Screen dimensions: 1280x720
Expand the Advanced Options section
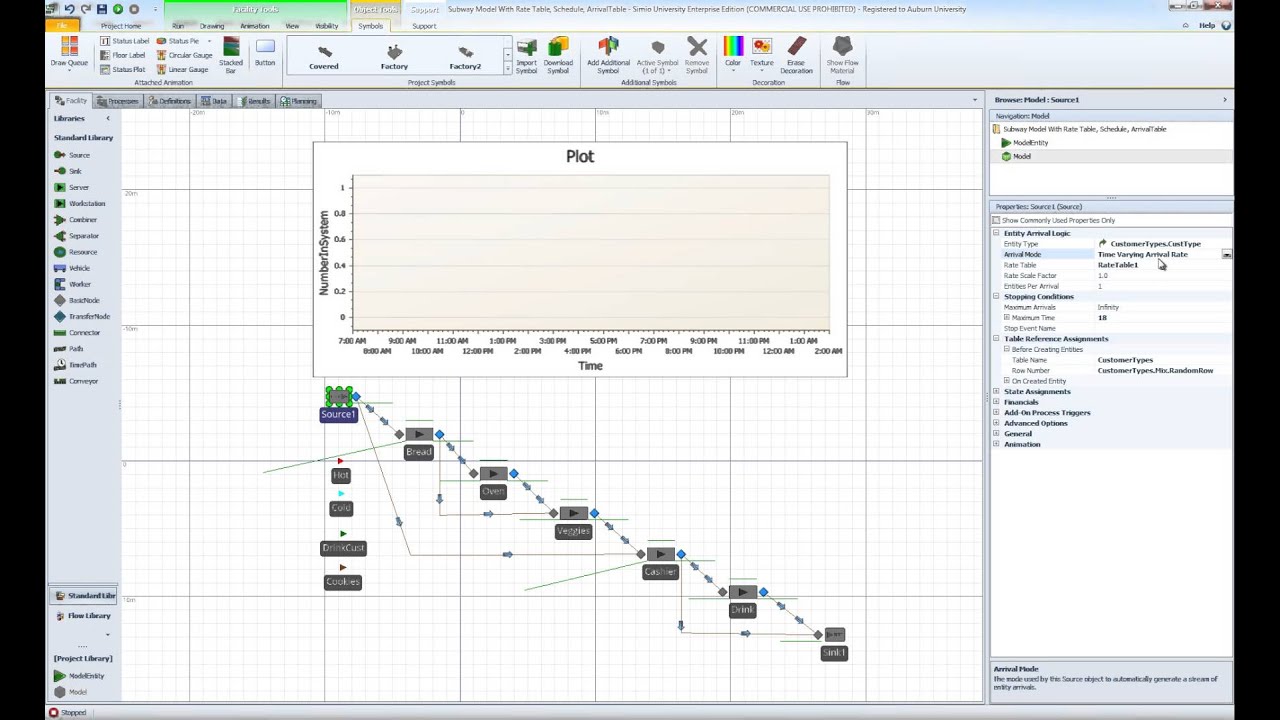click(996, 423)
